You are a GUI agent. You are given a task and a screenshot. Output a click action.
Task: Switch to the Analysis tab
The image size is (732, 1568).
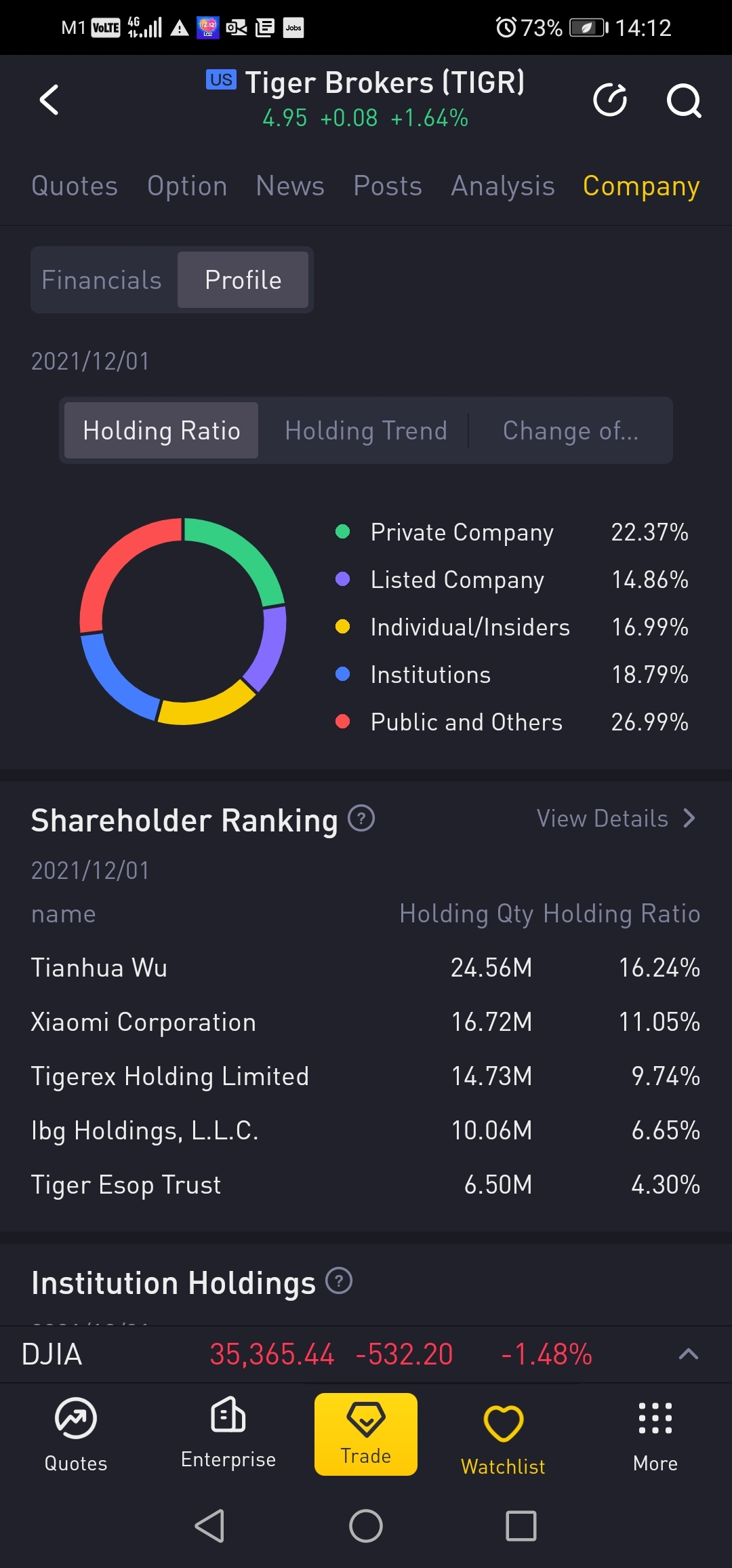point(503,186)
